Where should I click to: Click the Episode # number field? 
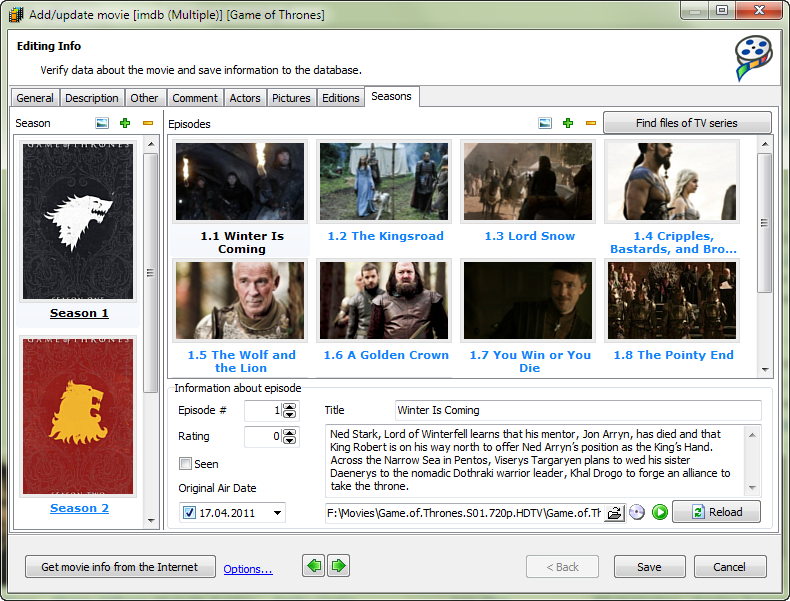(x=264, y=411)
